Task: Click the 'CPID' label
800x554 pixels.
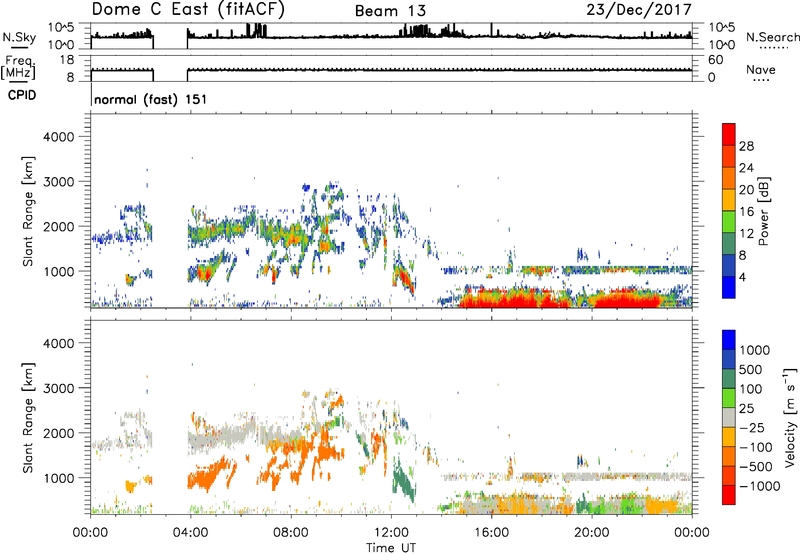Action: [x=22, y=95]
